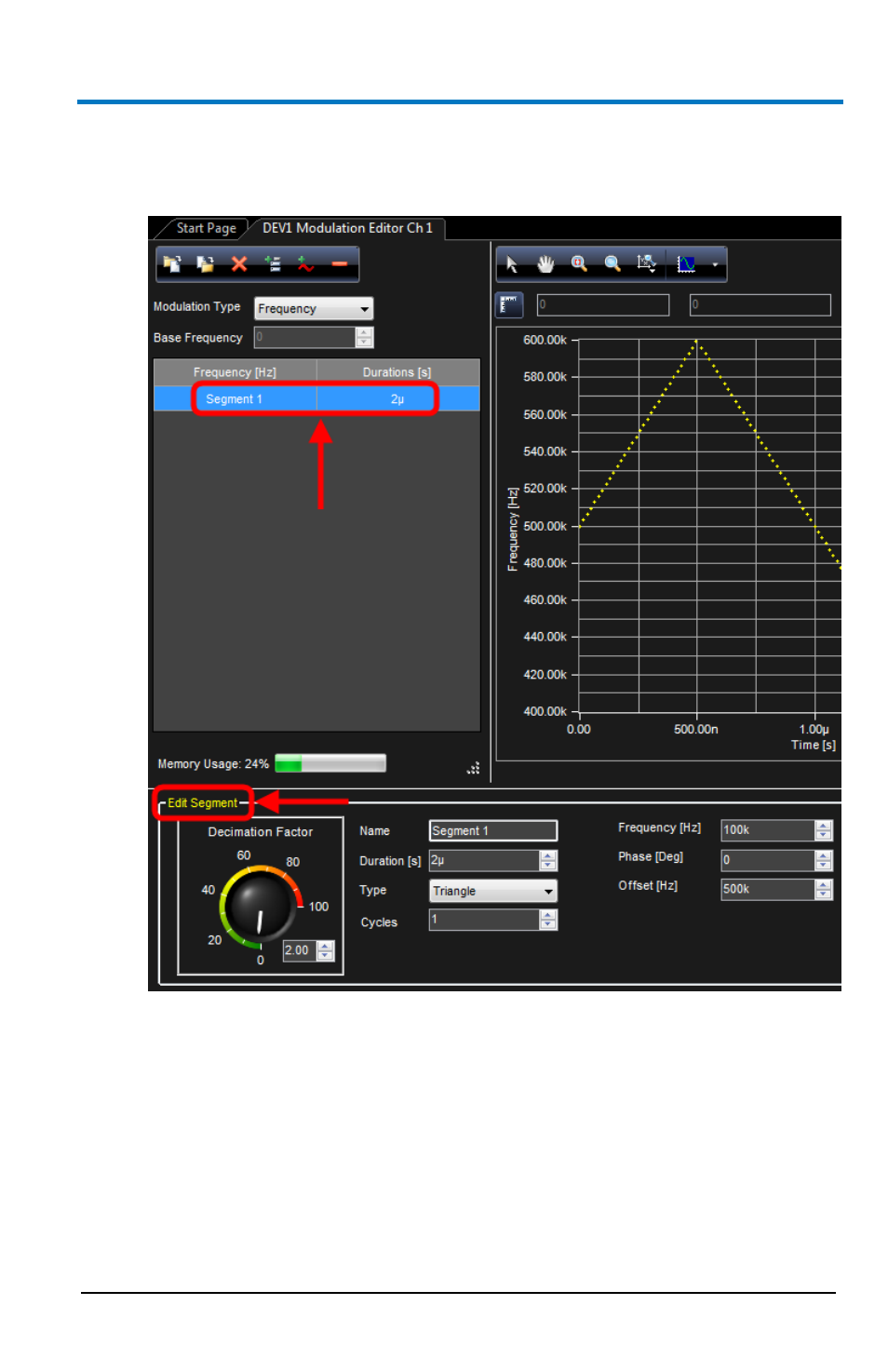Click the Phase [Deg] stepper arrows
The width and height of the screenshot is (888, 1372).
824,860
